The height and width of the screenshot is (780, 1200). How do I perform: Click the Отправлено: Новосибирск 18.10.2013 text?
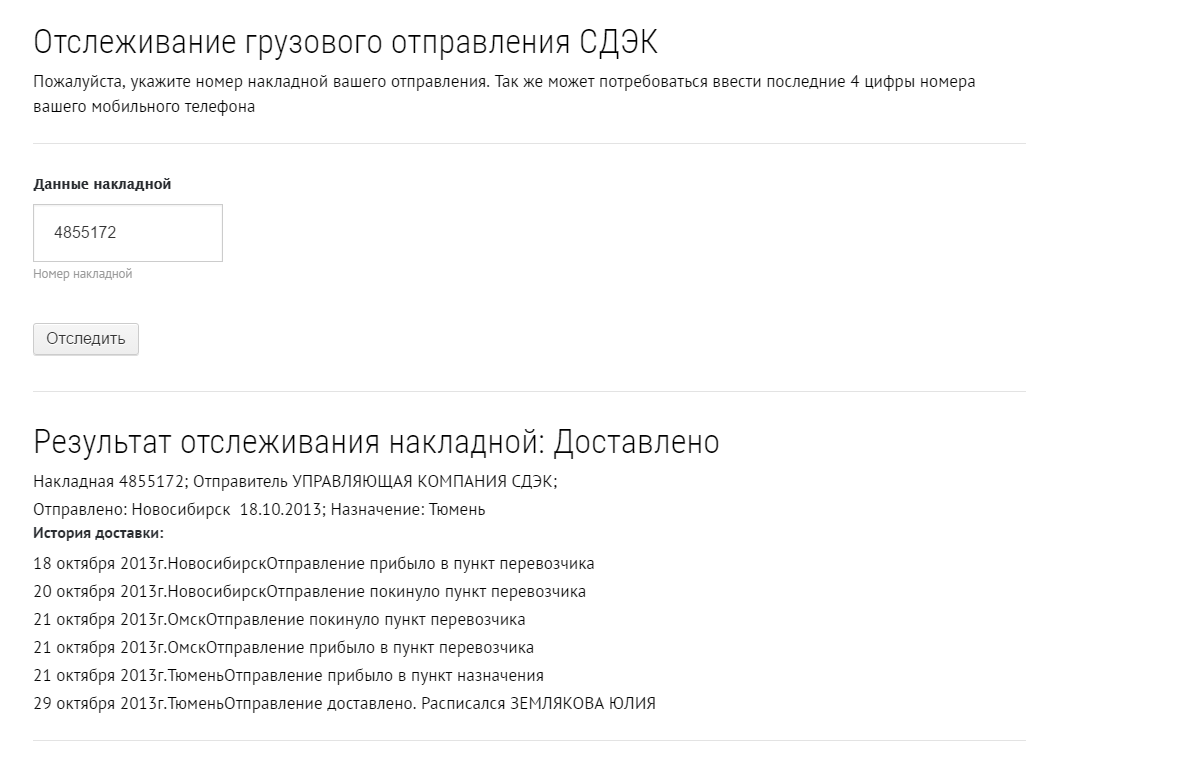[178, 509]
